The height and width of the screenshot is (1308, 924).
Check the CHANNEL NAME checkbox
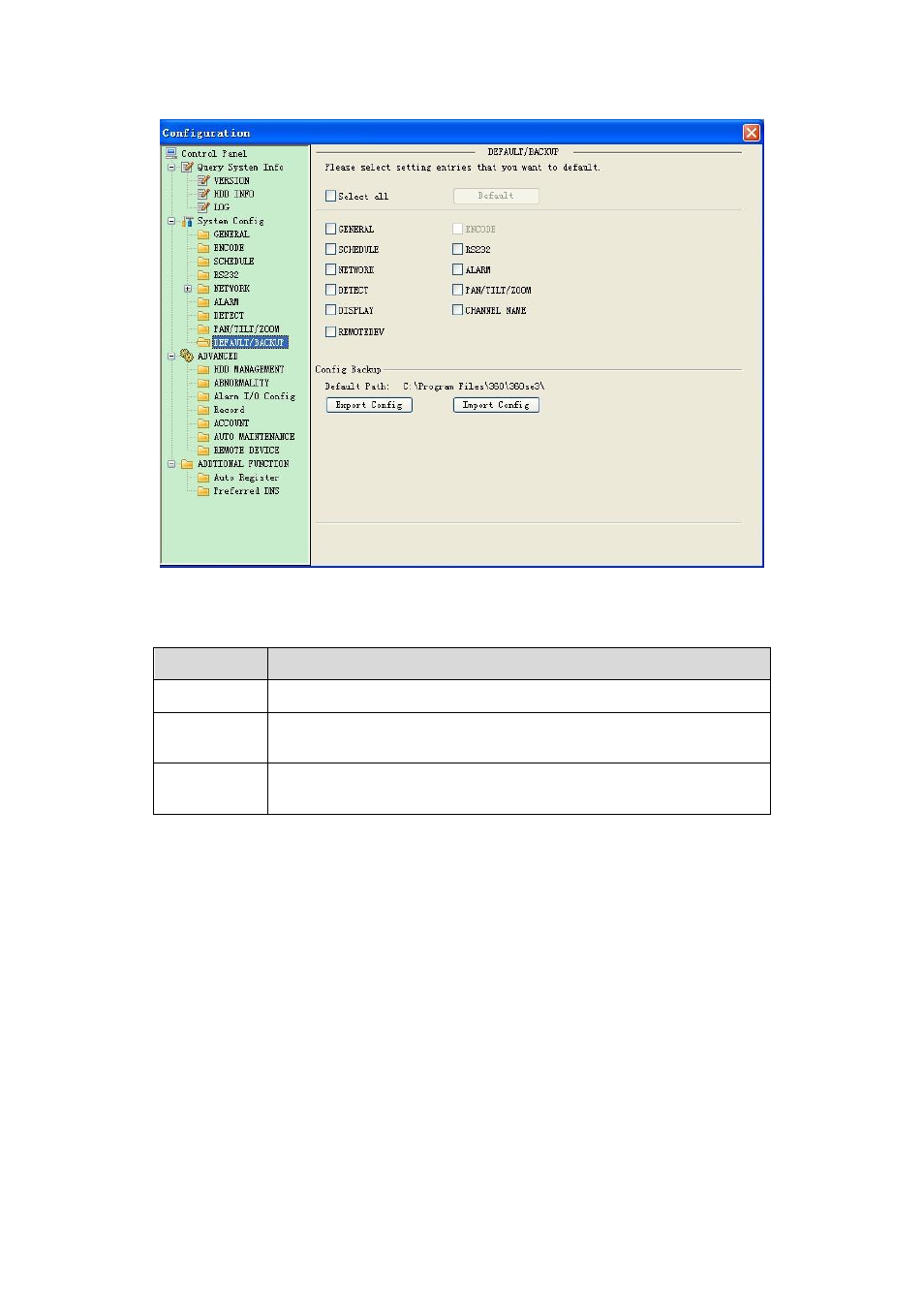[x=457, y=310]
